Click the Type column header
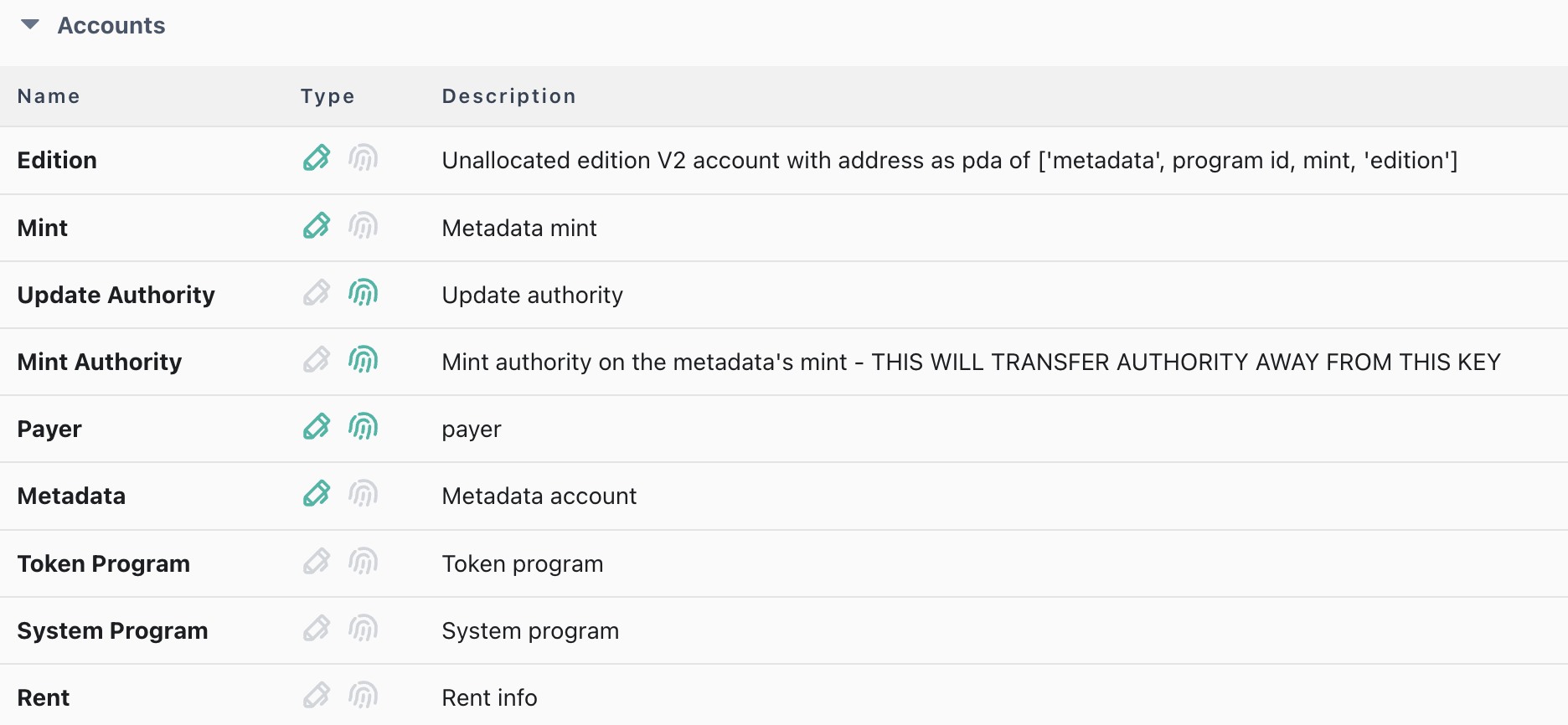Image resolution: width=1568 pixels, height=725 pixels. click(x=328, y=96)
